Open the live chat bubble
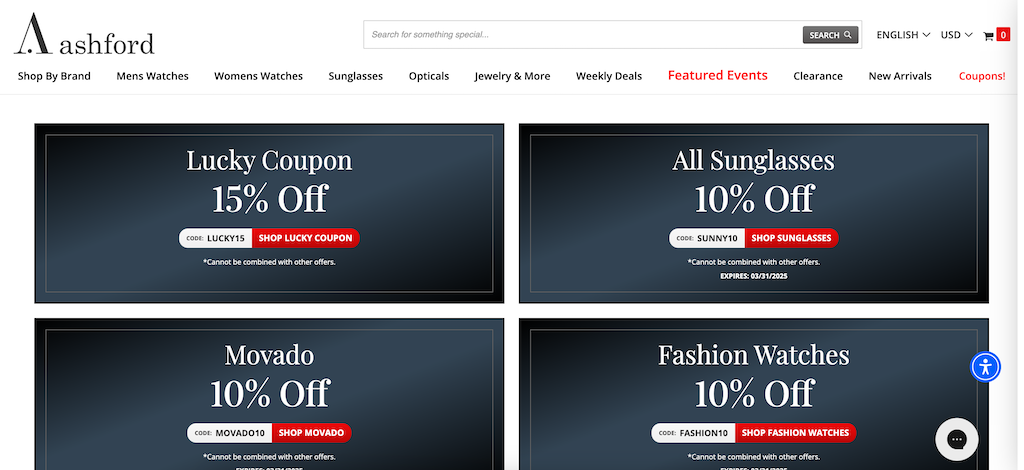1024x470 pixels. pos(957,439)
